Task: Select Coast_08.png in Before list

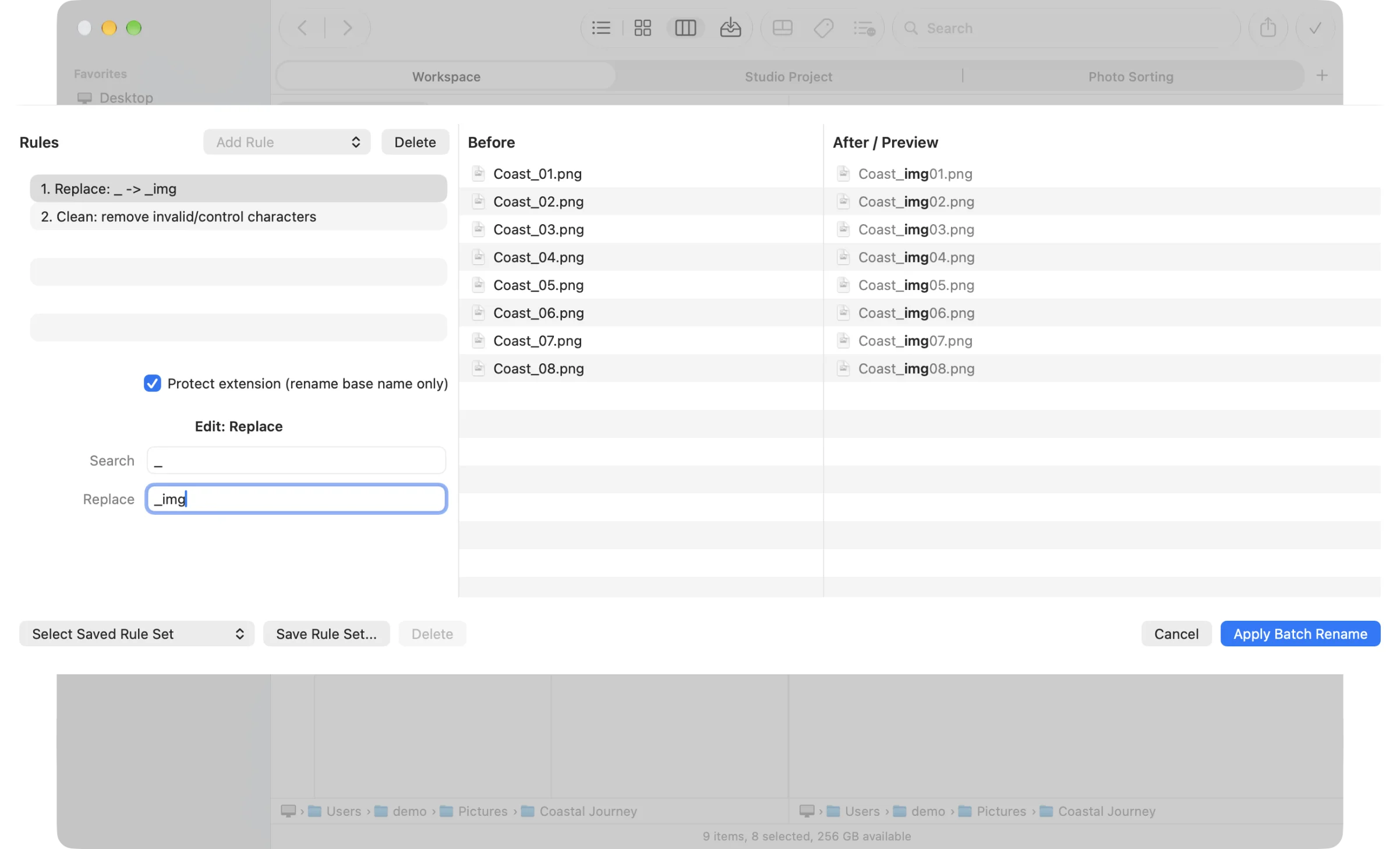Action: (x=641, y=369)
